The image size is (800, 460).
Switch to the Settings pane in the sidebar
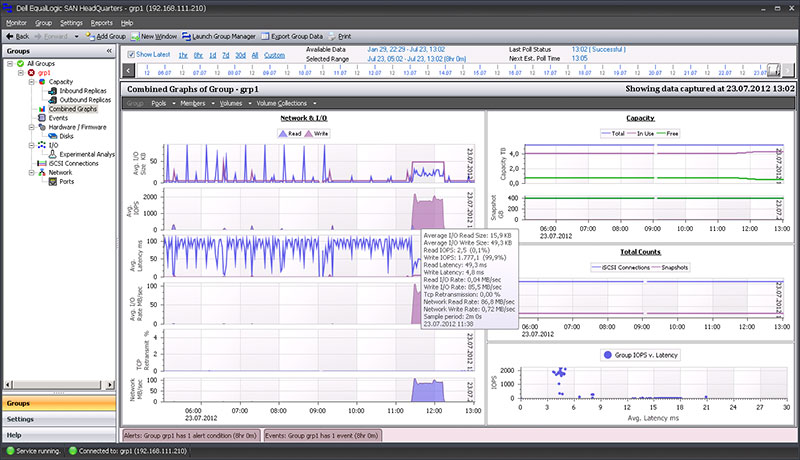click(59, 419)
